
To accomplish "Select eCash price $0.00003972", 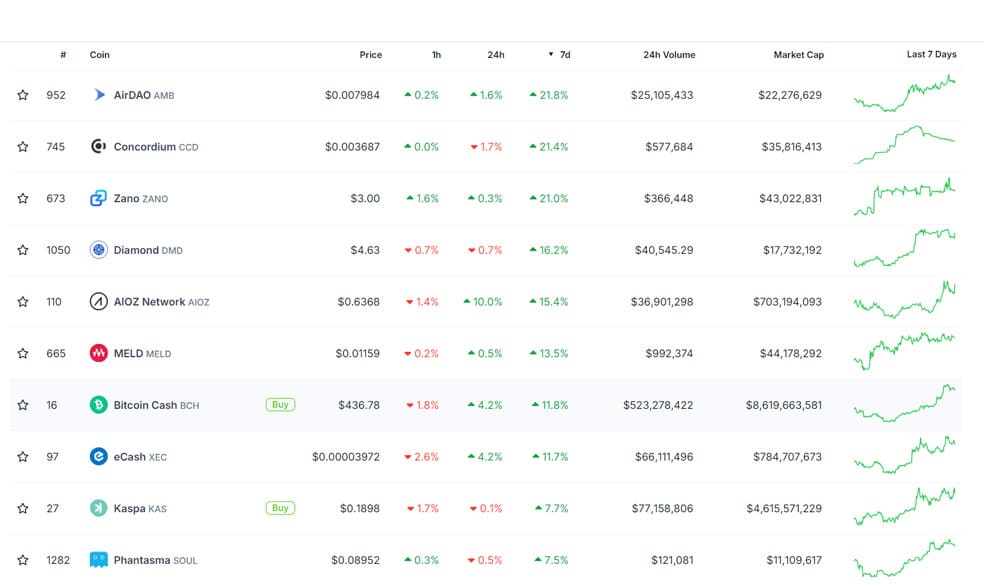I will [x=346, y=457].
